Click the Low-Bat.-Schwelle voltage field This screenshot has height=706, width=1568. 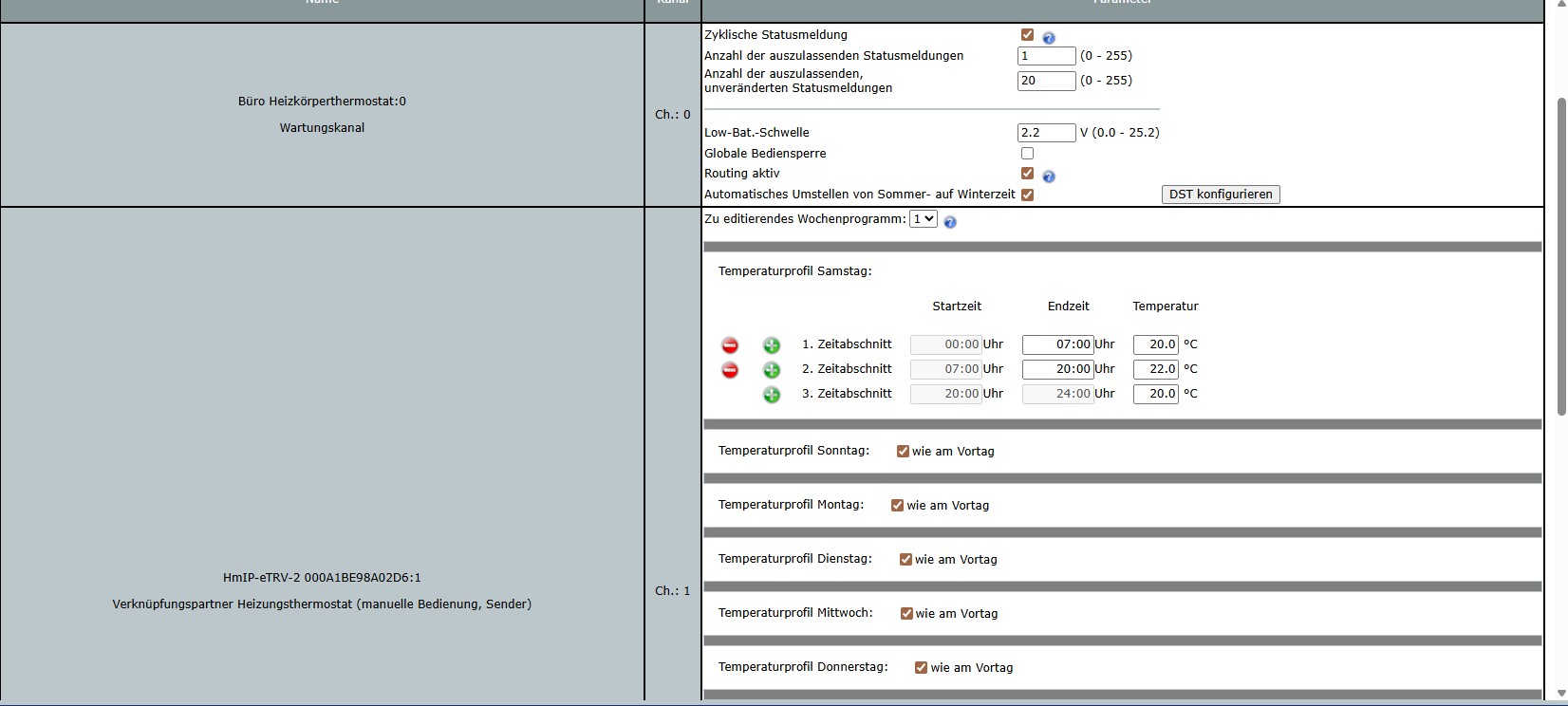[1046, 133]
